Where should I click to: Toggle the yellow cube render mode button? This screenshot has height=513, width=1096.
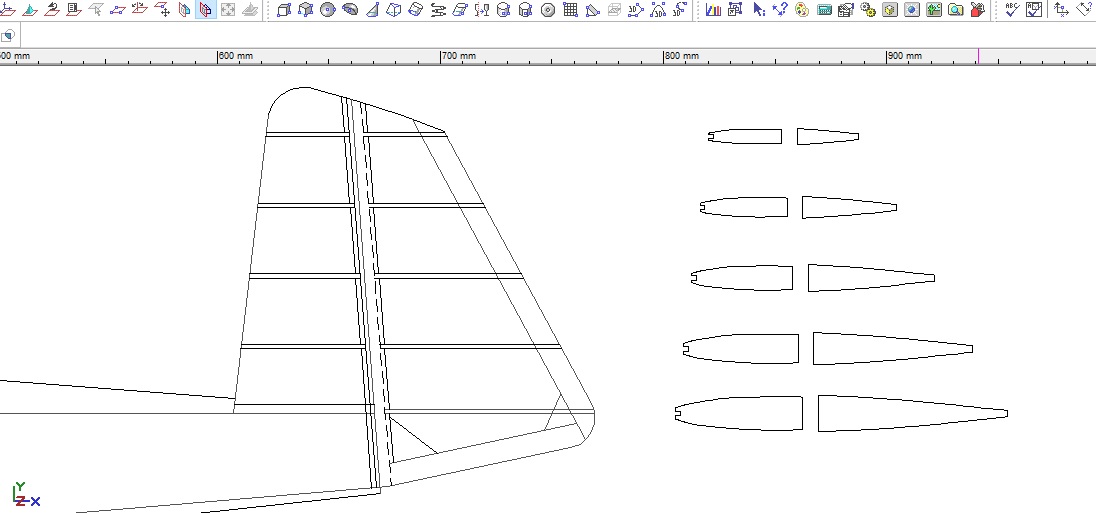(x=889, y=10)
